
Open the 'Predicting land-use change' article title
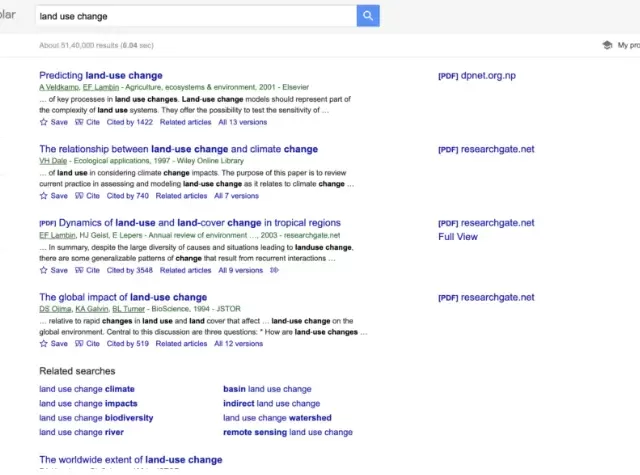[x=100, y=75]
